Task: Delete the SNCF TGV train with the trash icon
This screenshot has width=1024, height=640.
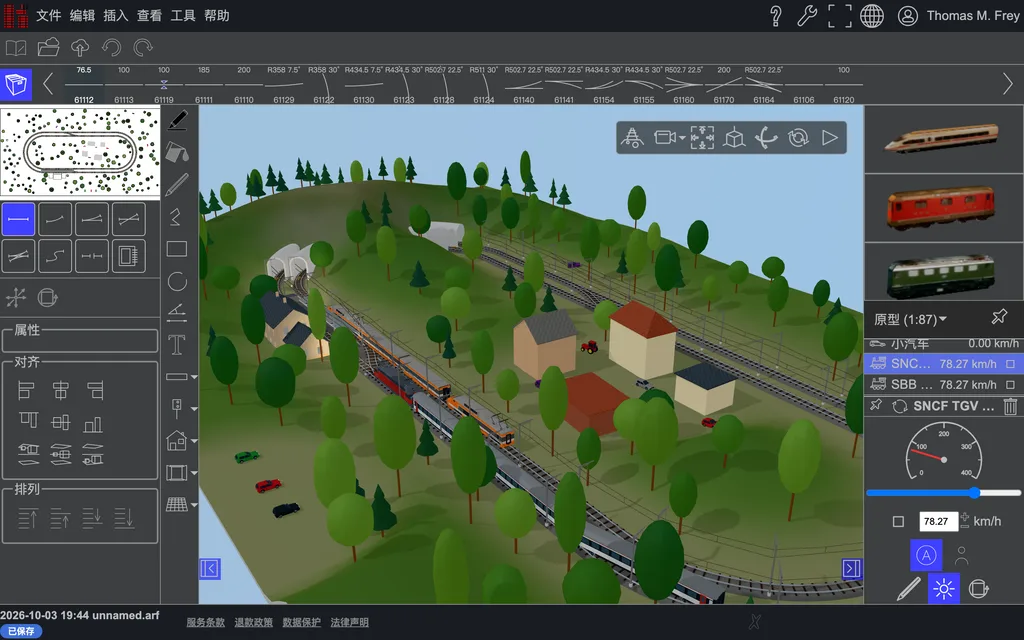Action: [x=1010, y=406]
